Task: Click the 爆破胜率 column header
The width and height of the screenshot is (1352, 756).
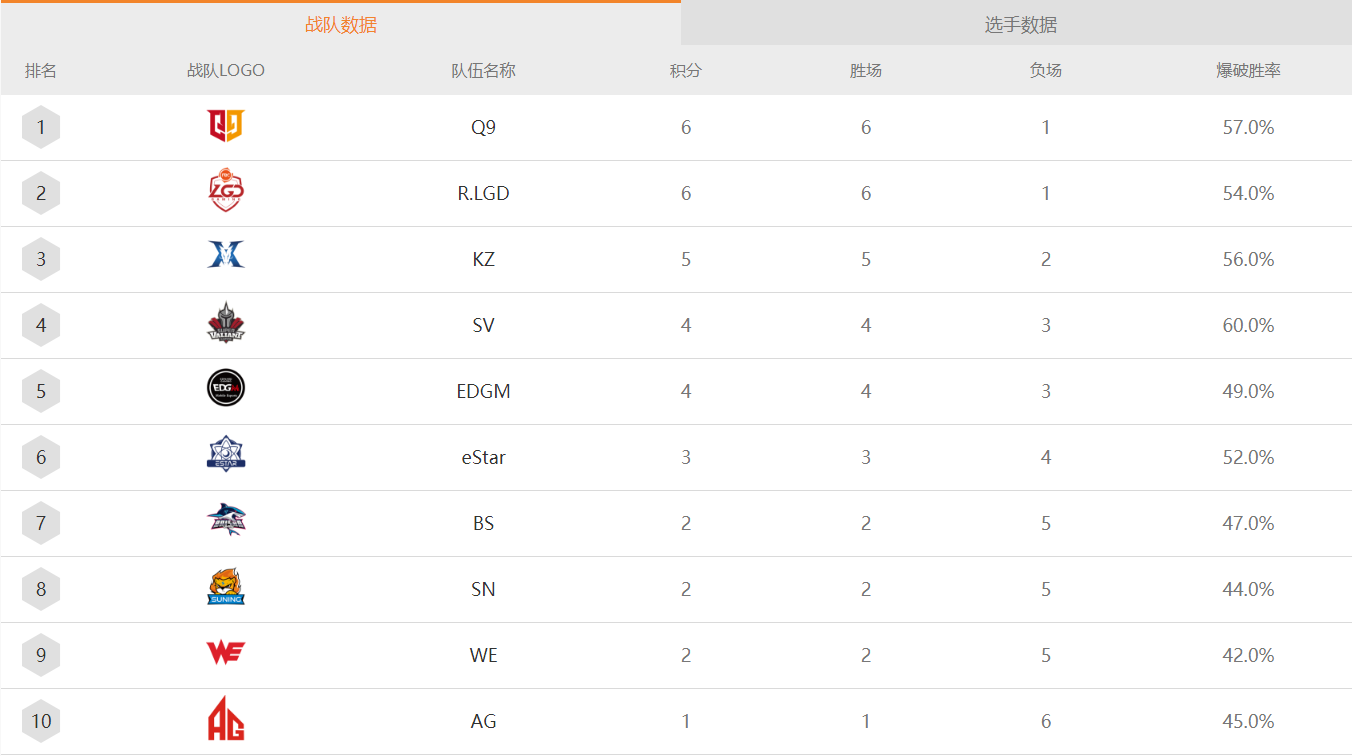Action: (1248, 71)
